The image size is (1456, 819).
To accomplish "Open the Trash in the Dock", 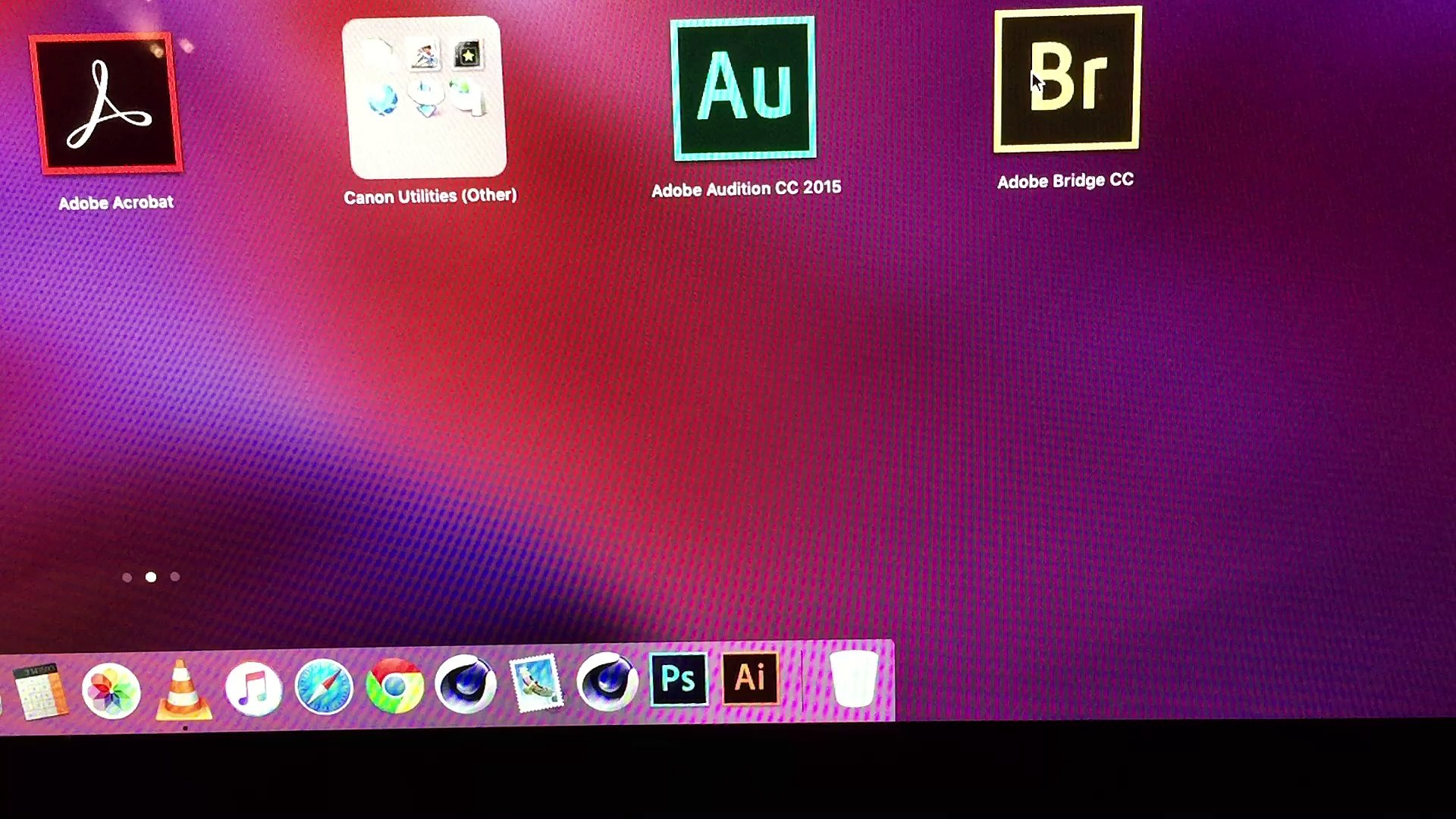I will [853, 679].
